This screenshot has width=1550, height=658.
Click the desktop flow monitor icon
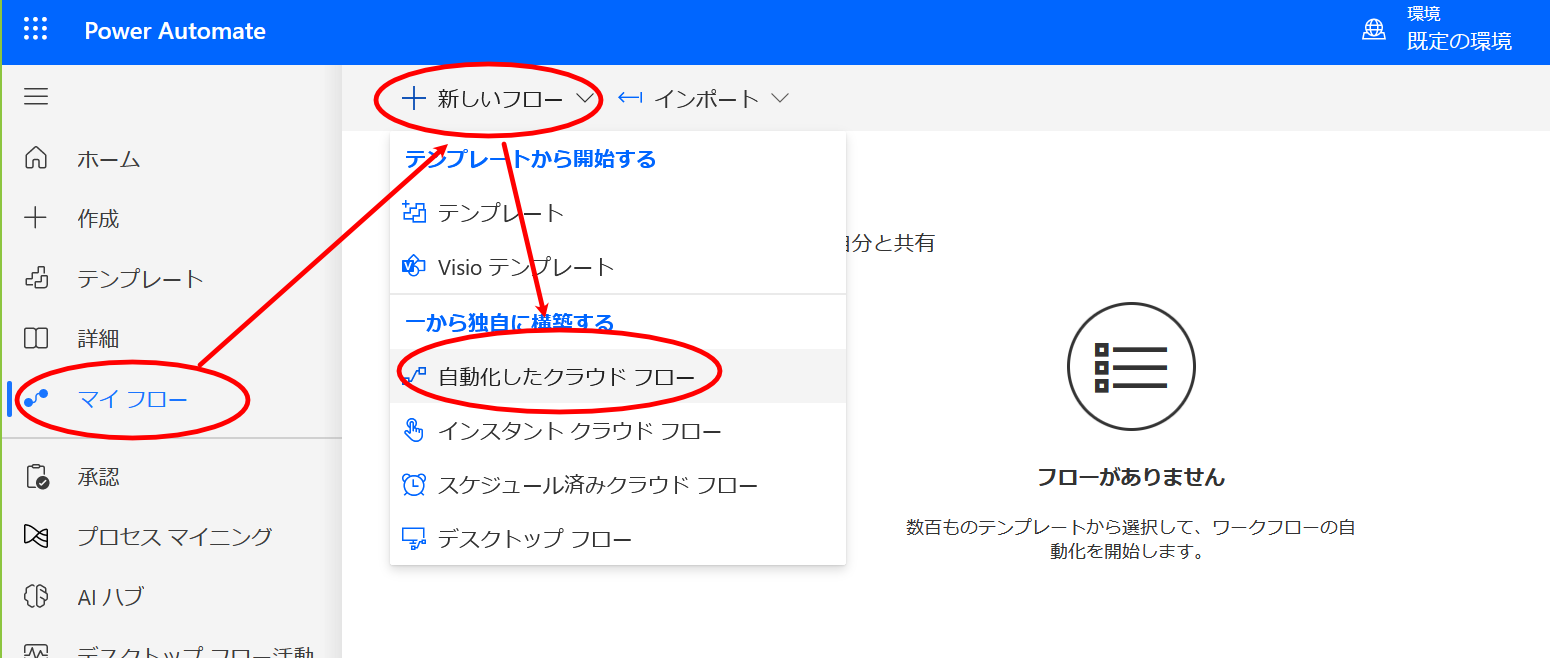click(x=414, y=539)
